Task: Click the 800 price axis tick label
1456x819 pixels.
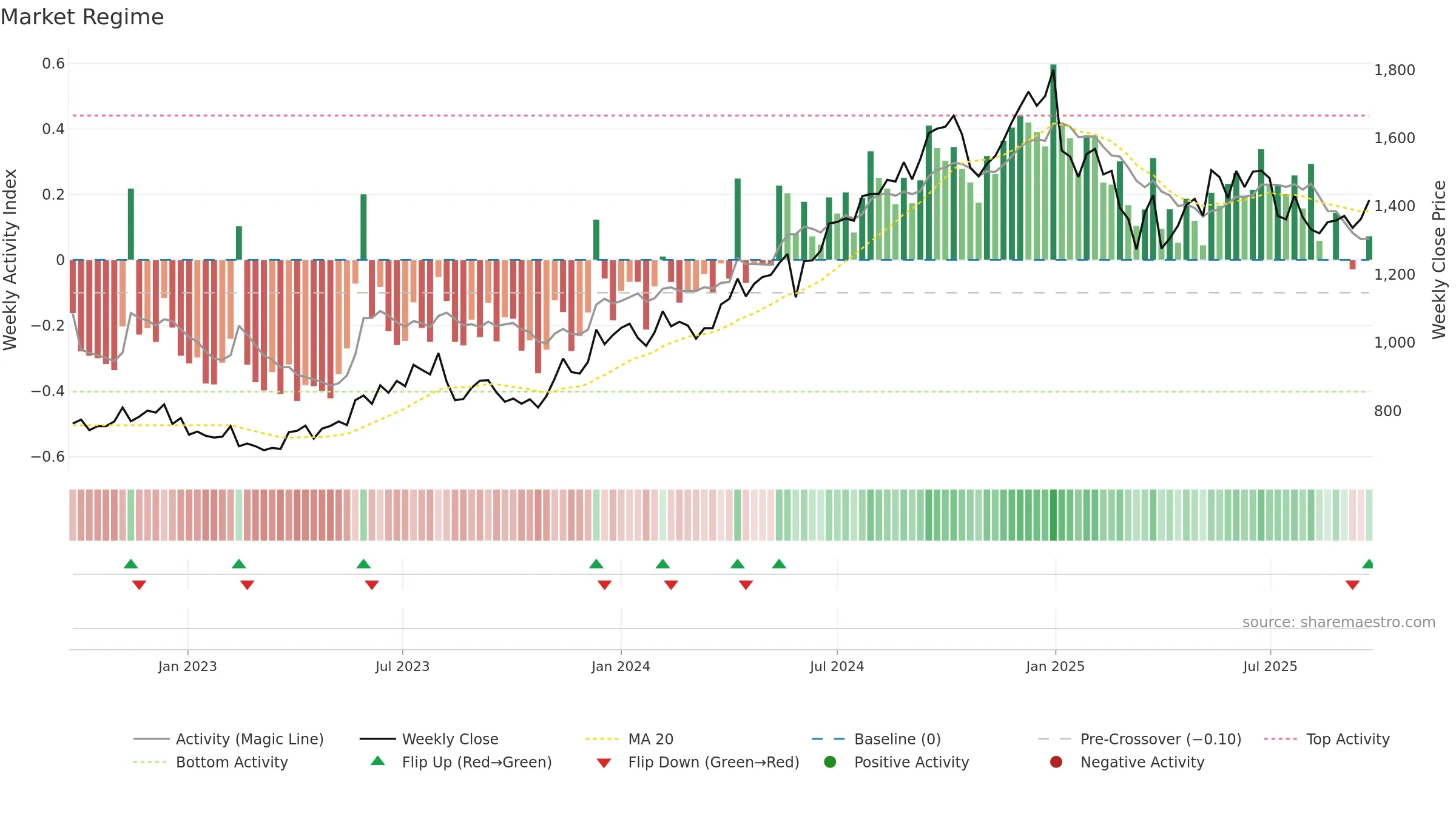Action: (1387, 411)
